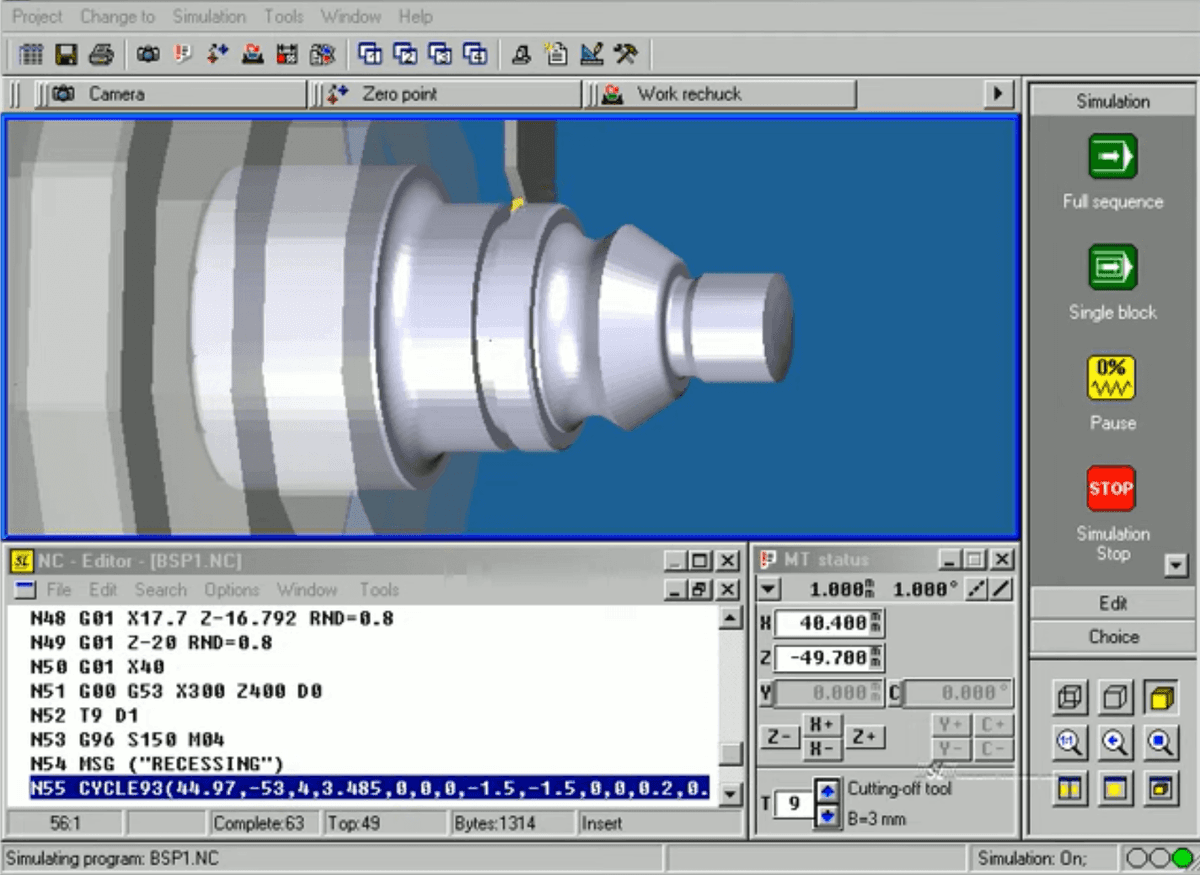The width and height of the screenshot is (1200, 875).
Task: Expand the Simulation panel down arrow
Action: click(x=1176, y=566)
